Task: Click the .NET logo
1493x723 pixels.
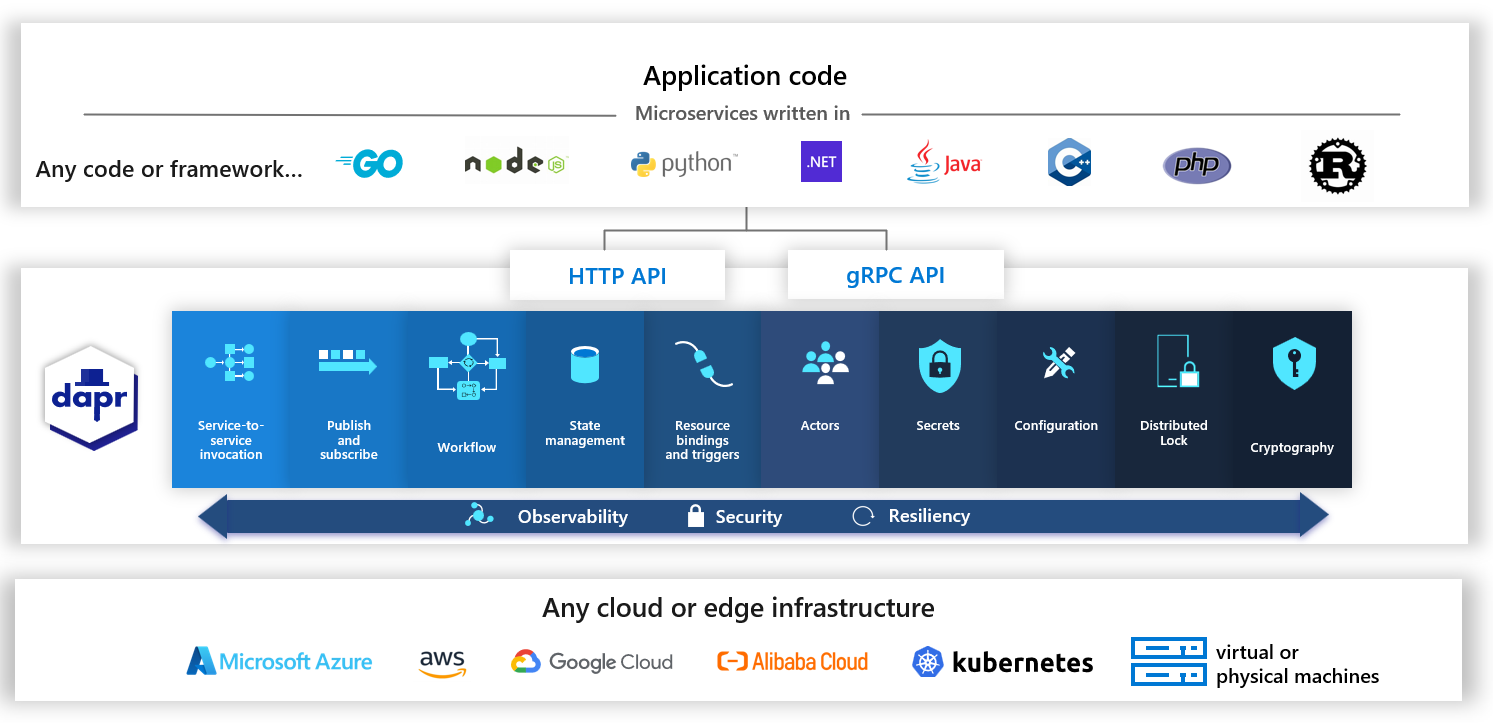Action: pos(821,161)
